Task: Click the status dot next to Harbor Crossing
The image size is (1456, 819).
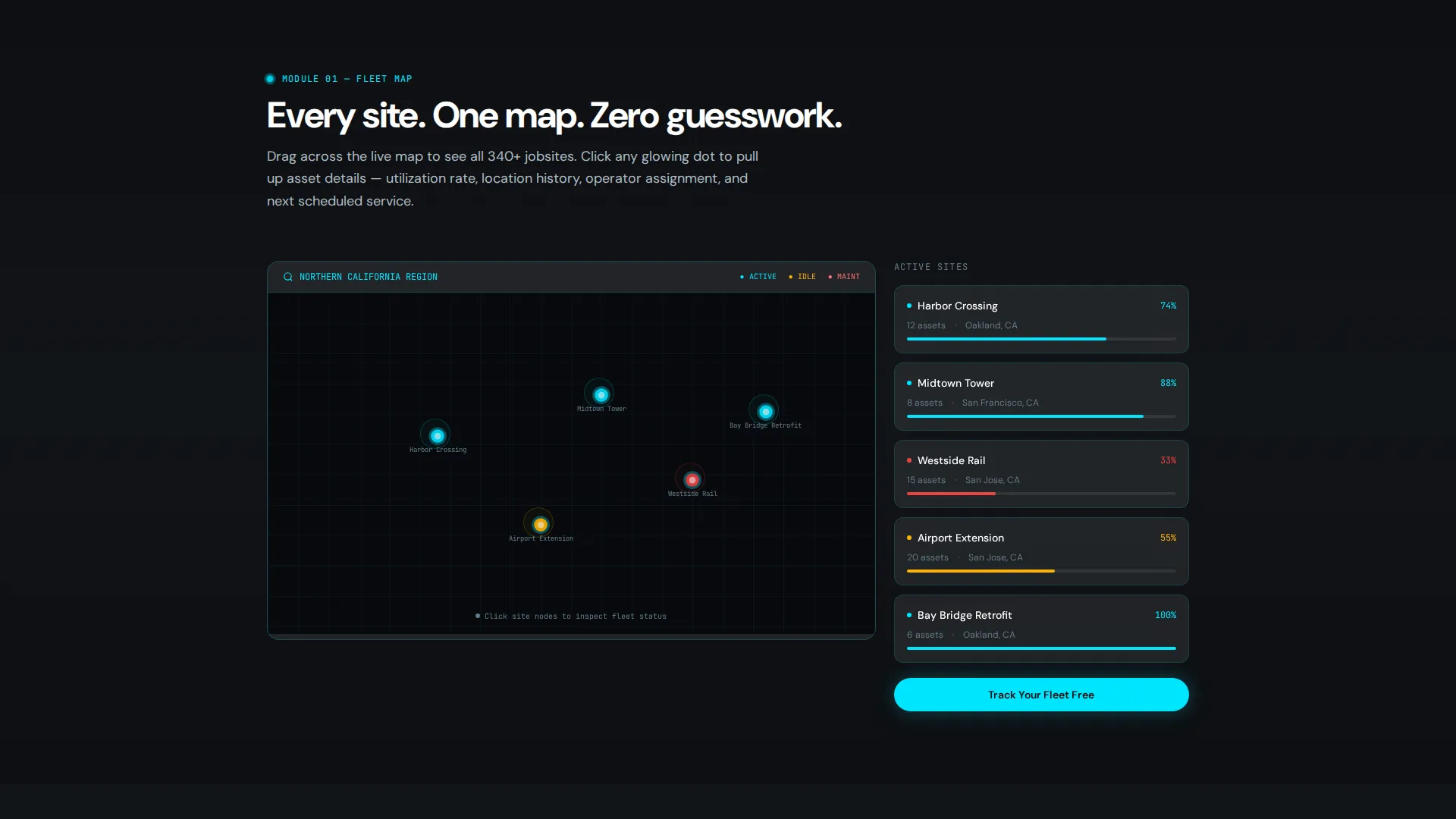Action: click(909, 306)
